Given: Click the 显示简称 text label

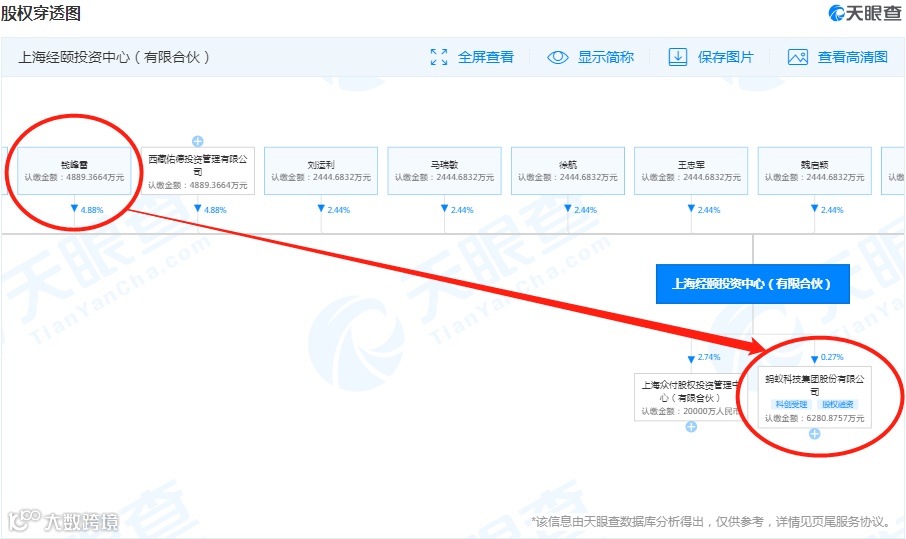Looking at the screenshot, I should tap(606, 57).
